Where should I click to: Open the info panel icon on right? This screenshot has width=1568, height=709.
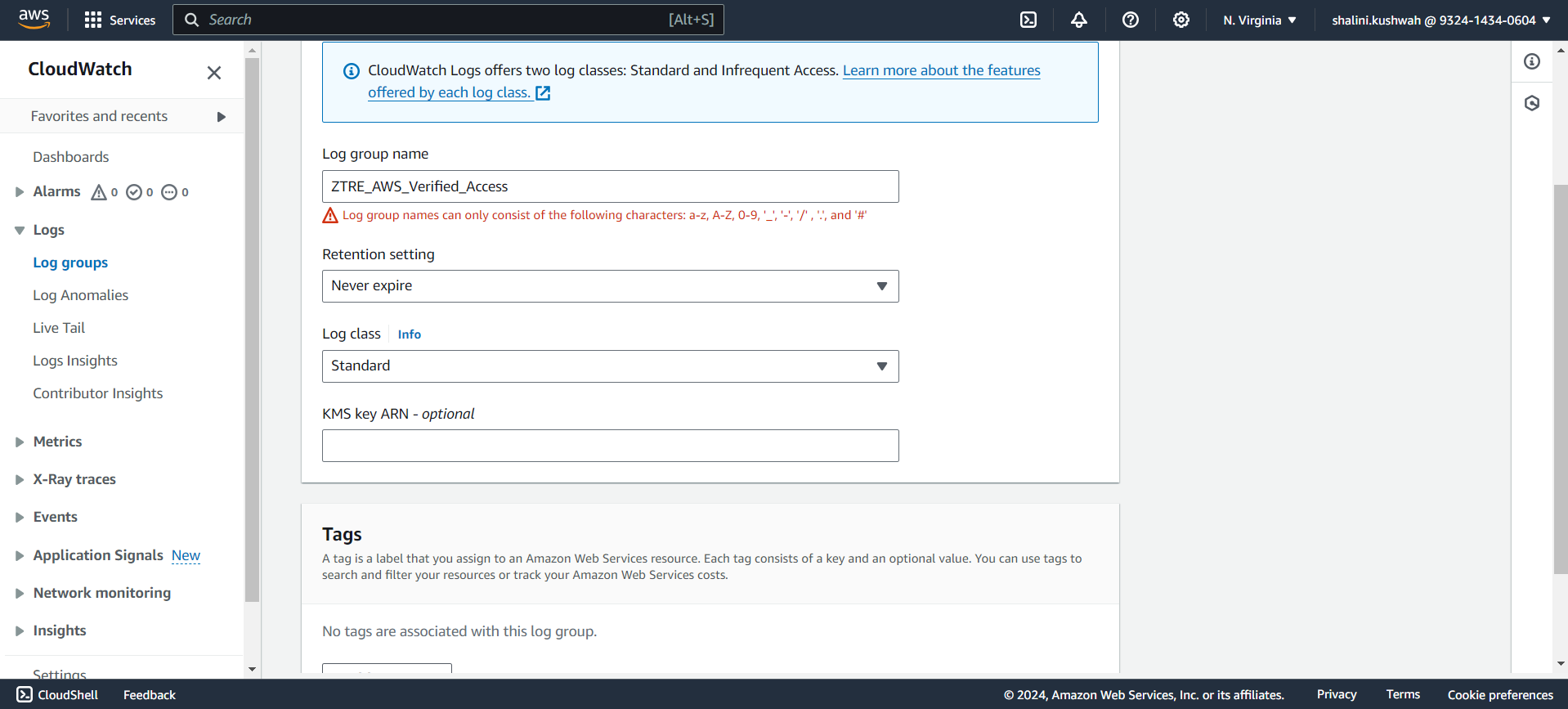(x=1532, y=61)
